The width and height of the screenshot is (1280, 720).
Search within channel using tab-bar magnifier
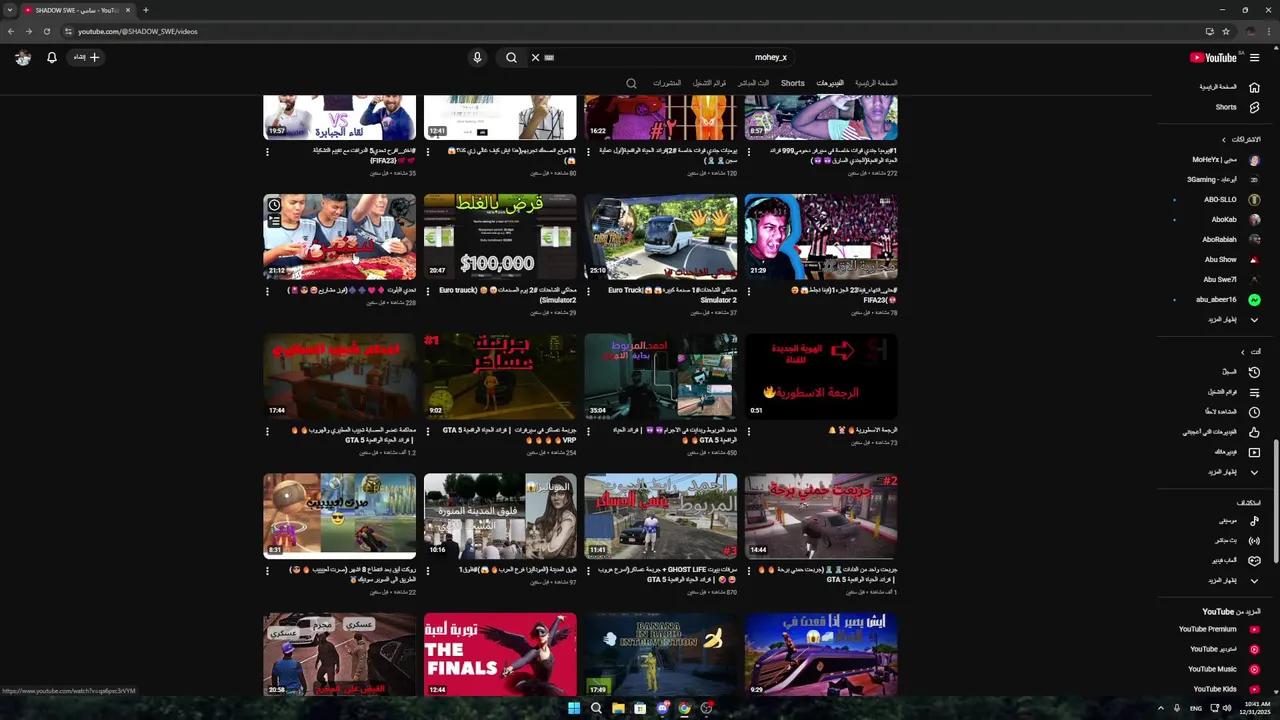[x=631, y=83]
